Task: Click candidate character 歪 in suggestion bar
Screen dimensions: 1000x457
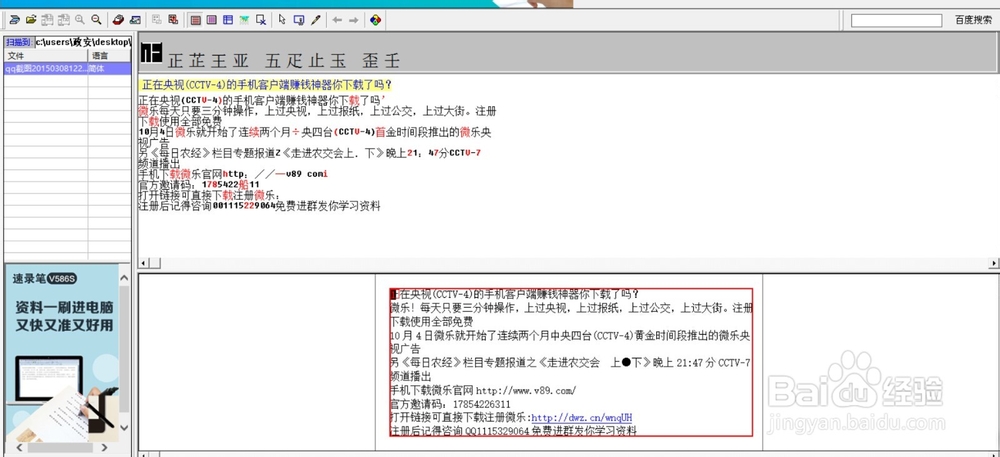Action: tap(371, 61)
